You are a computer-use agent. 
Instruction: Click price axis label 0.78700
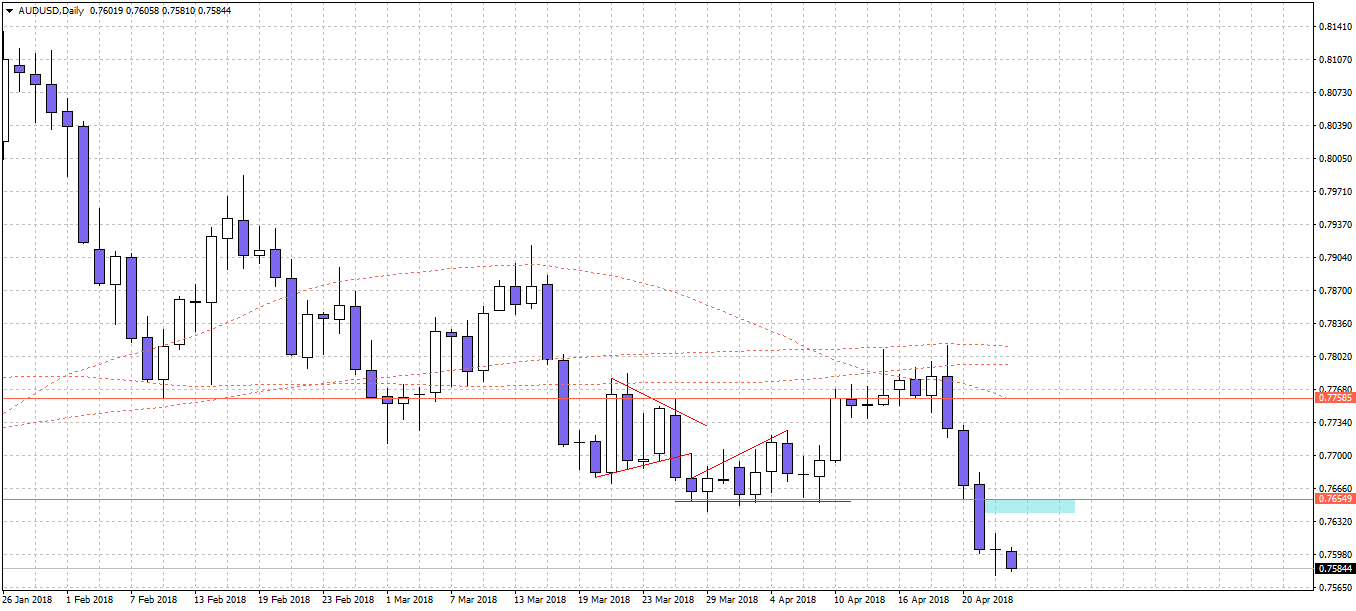pos(1337,291)
